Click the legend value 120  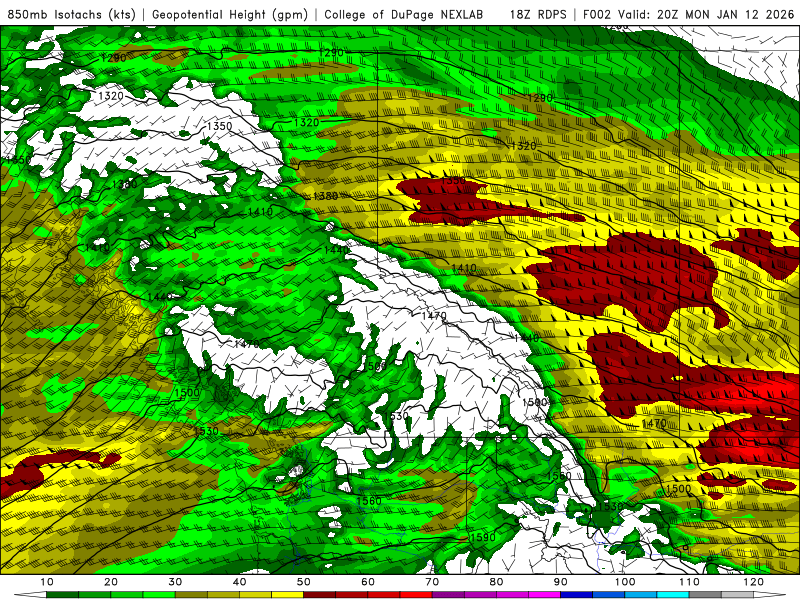754,582
